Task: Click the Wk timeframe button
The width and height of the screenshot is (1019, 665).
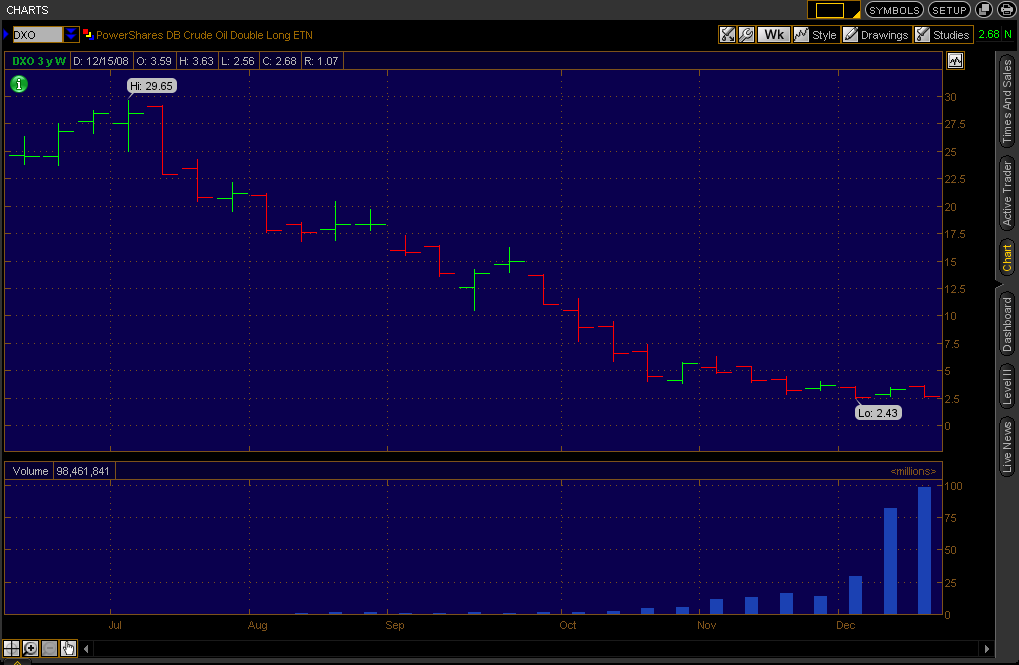Action: pyautogui.click(x=773, y=34)
